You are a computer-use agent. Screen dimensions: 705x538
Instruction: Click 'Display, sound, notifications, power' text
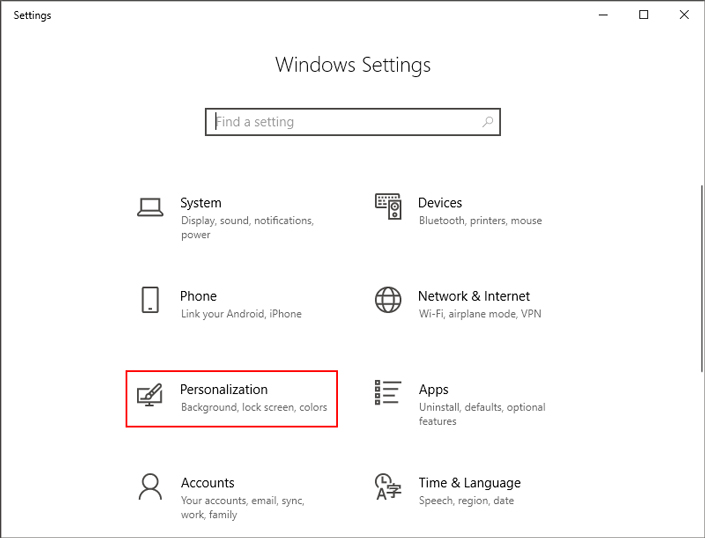coord(248,227)
